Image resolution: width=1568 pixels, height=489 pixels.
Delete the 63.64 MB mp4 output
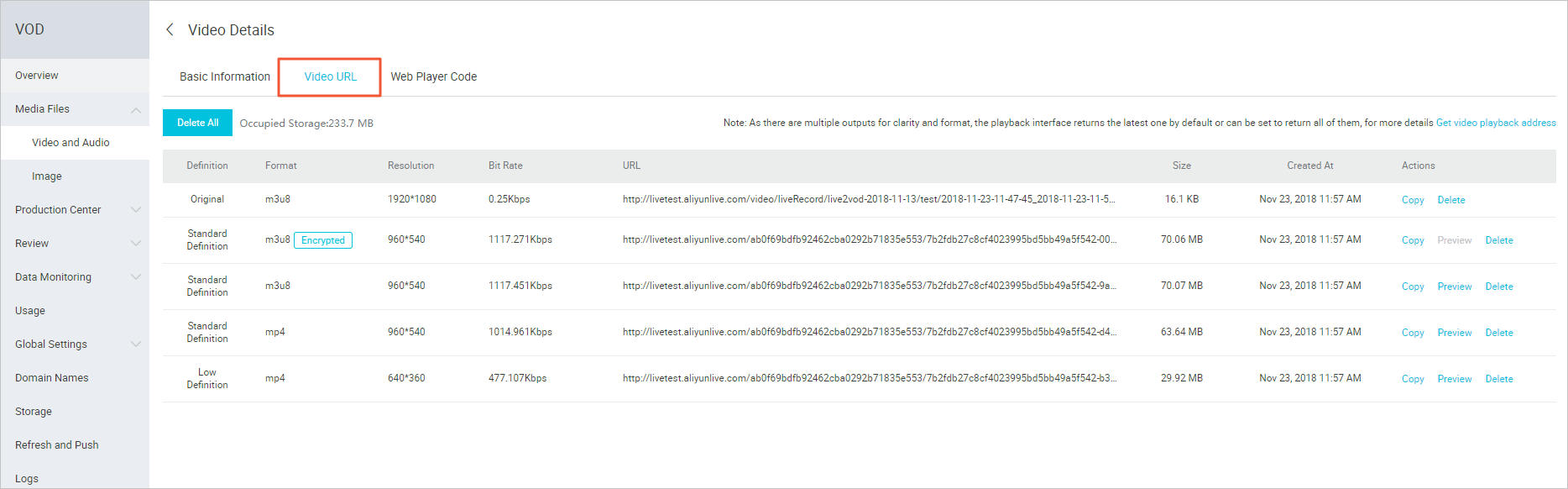point(1499,333)
